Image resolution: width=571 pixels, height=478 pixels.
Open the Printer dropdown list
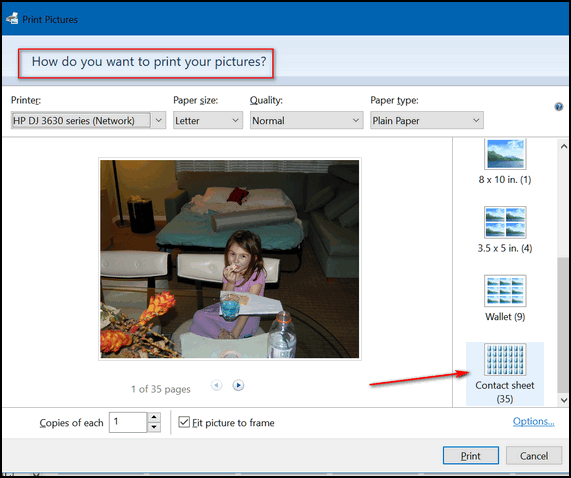coord(88,120)
